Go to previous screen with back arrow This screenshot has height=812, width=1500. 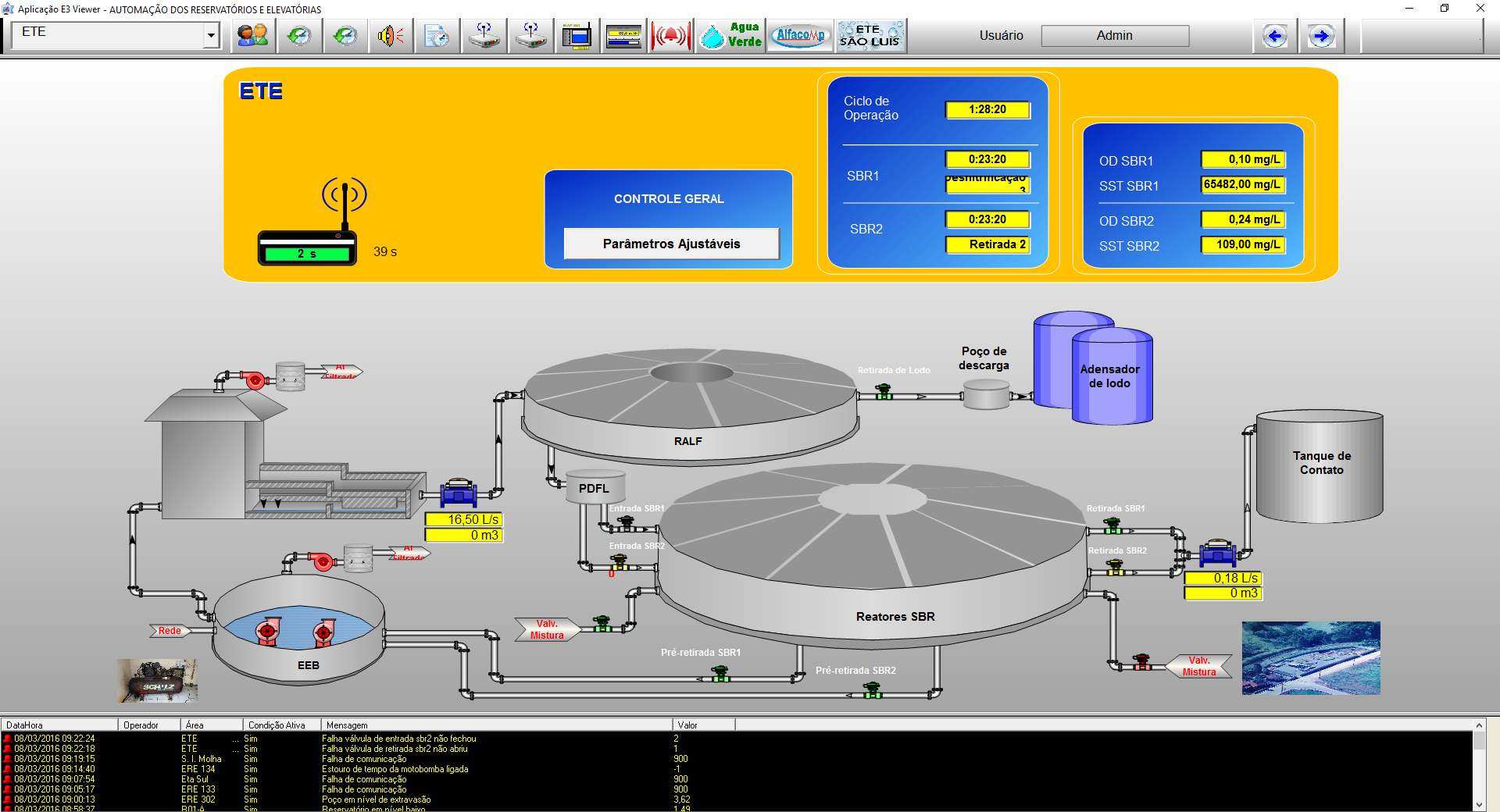point(1275,36)
